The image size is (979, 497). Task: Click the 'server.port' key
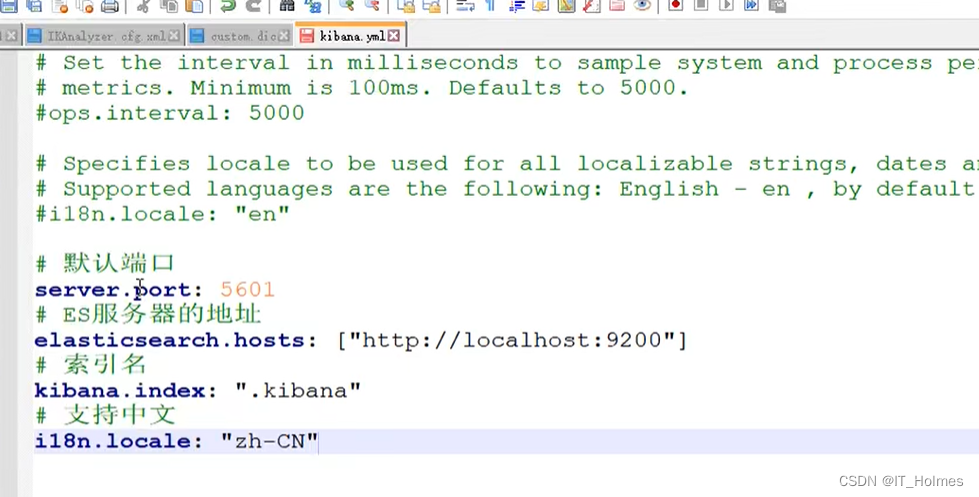pos(113,290)
